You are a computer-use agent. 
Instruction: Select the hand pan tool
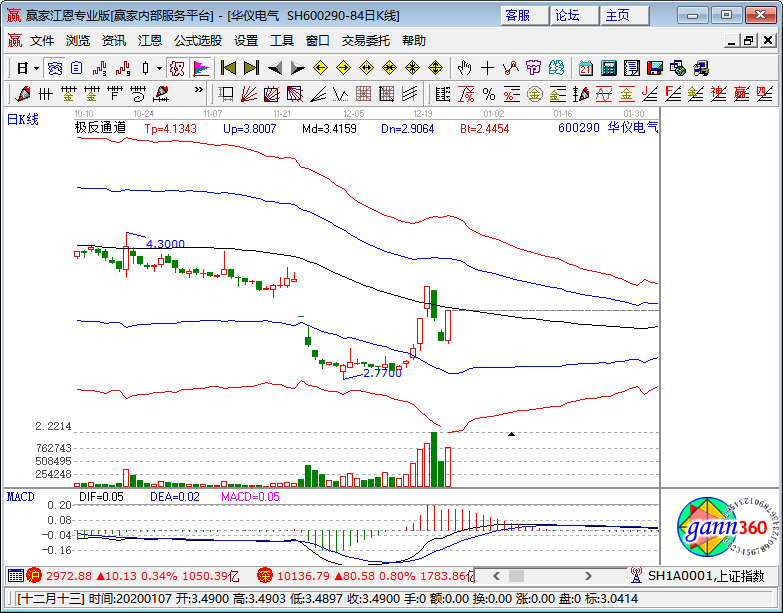[x=464, y=68]
